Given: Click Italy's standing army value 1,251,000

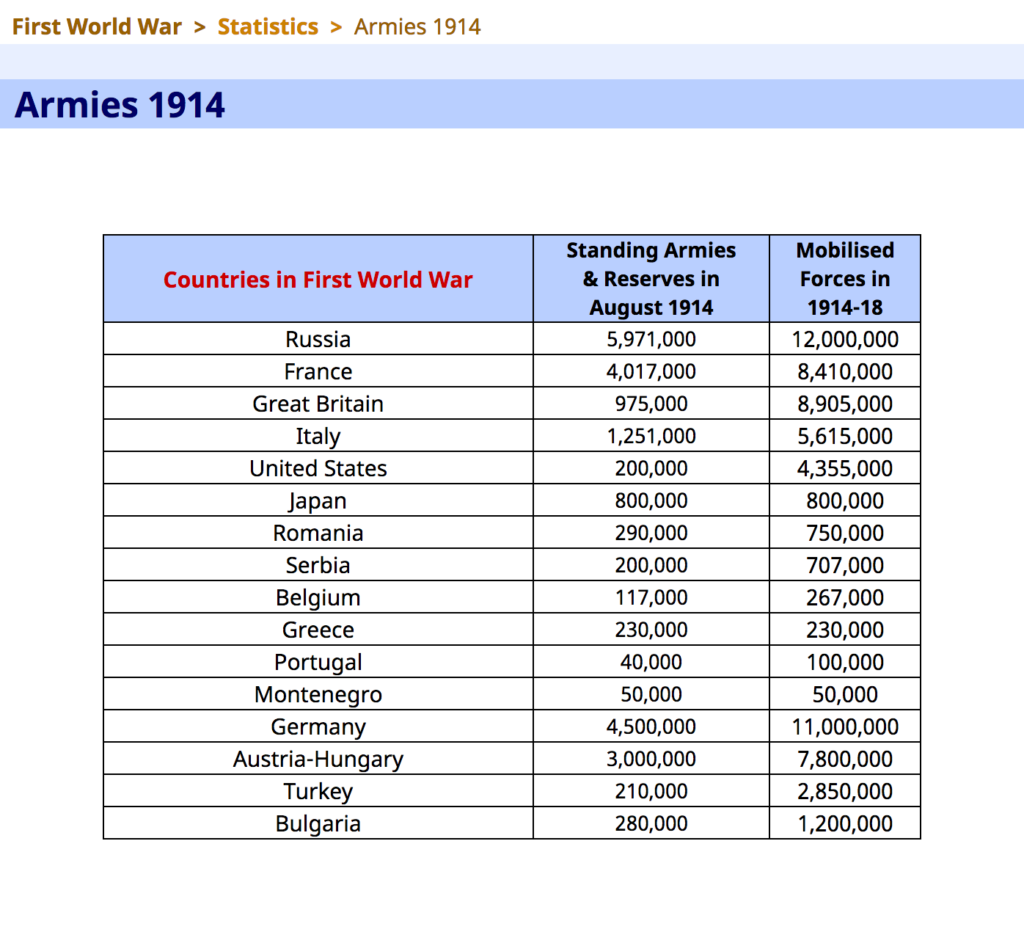Looking at the screenshot, I should 651,436.
